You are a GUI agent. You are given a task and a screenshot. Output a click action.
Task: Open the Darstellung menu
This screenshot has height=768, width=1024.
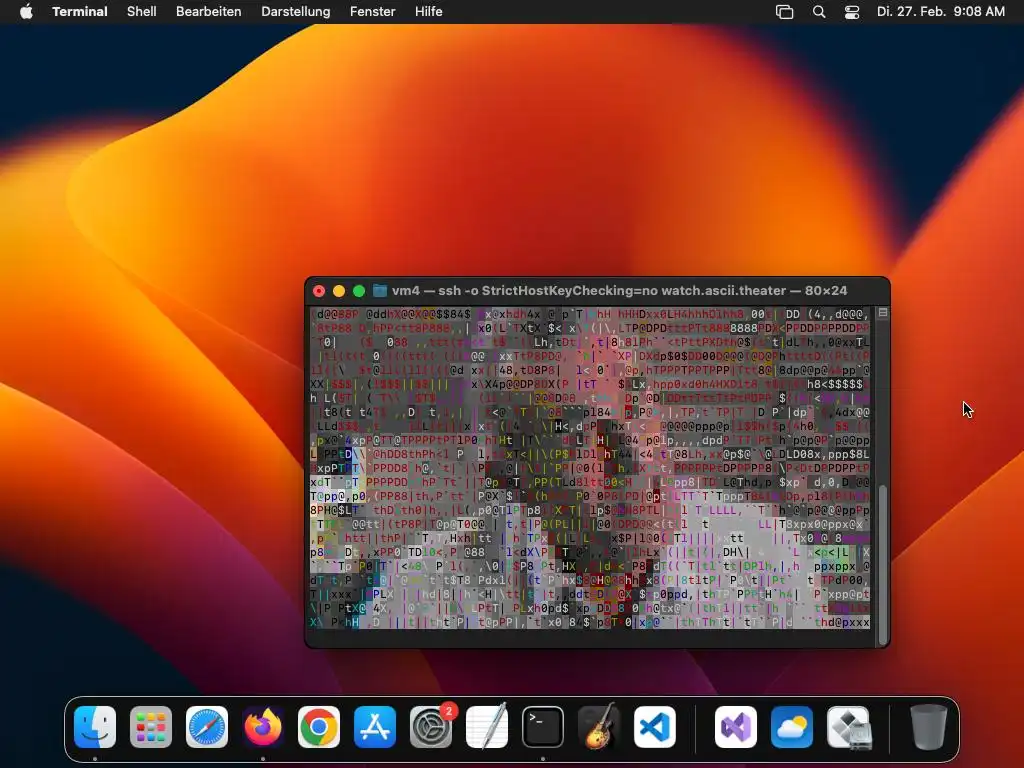295,12
